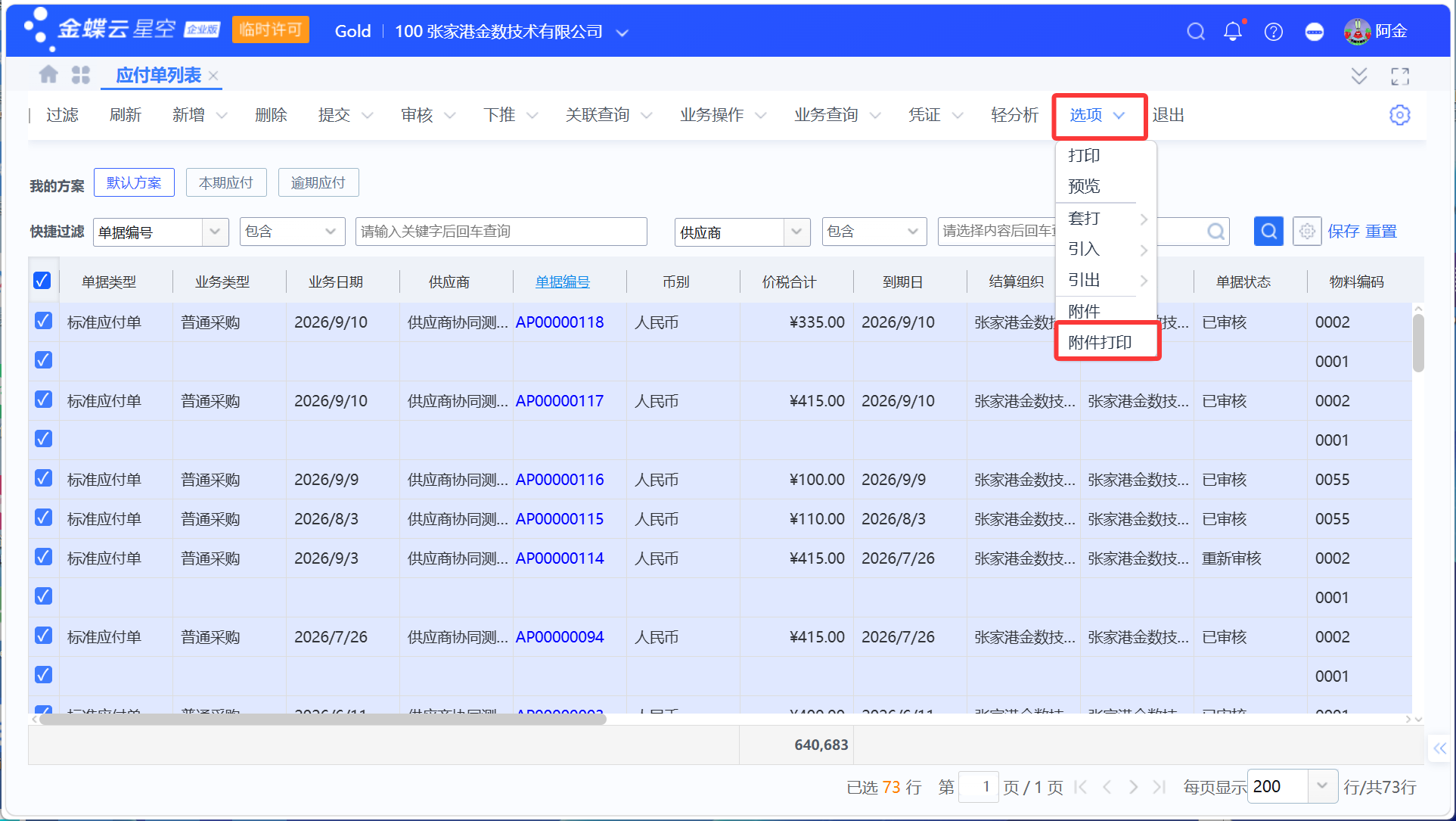Image resolution: width=1456 pixels, height=821 pixels.
Task: Sort by the 单据编号 column header
Action: (x=563, y=281)
